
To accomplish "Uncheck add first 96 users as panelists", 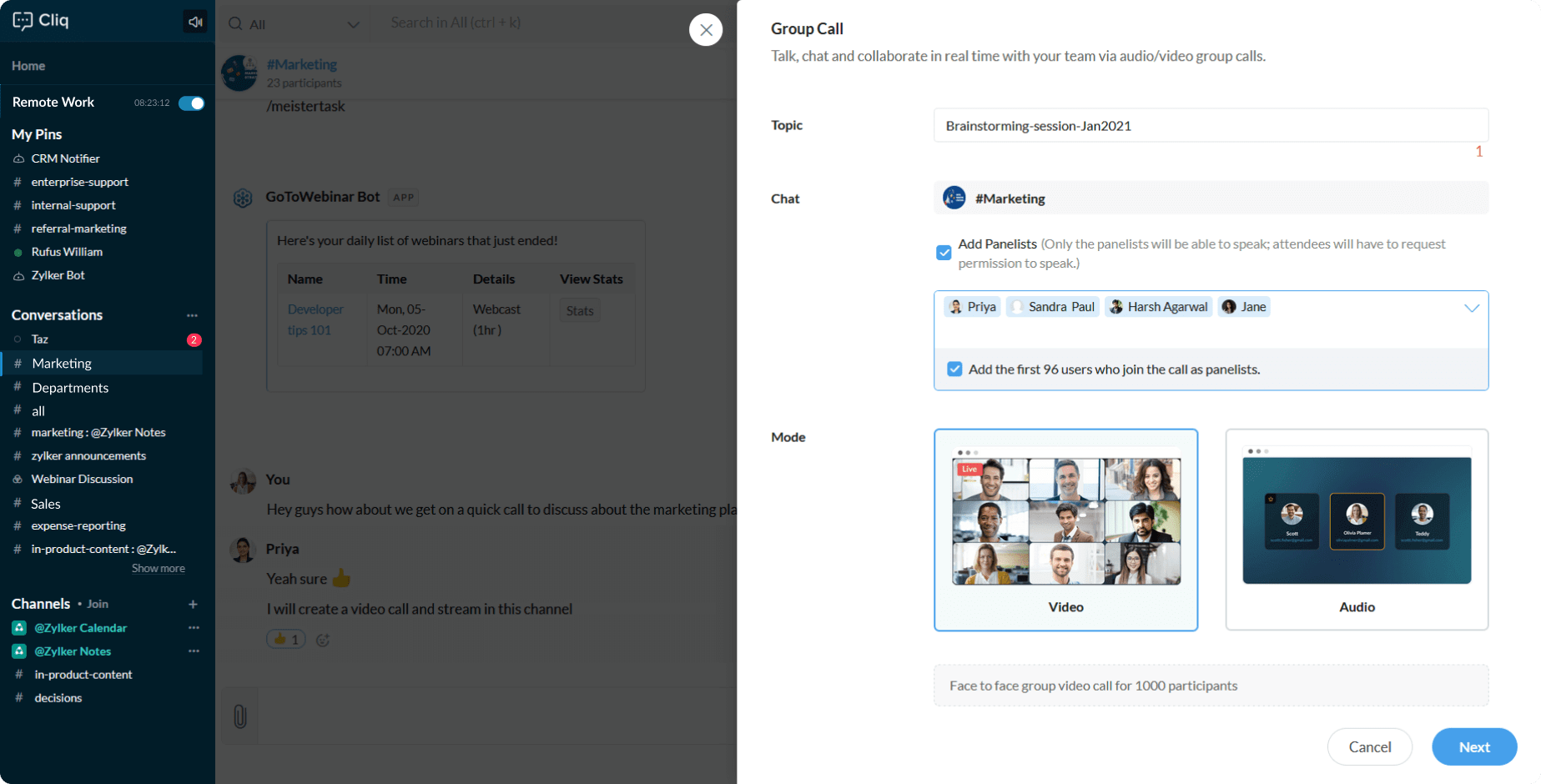I will (x=954, y=369).
